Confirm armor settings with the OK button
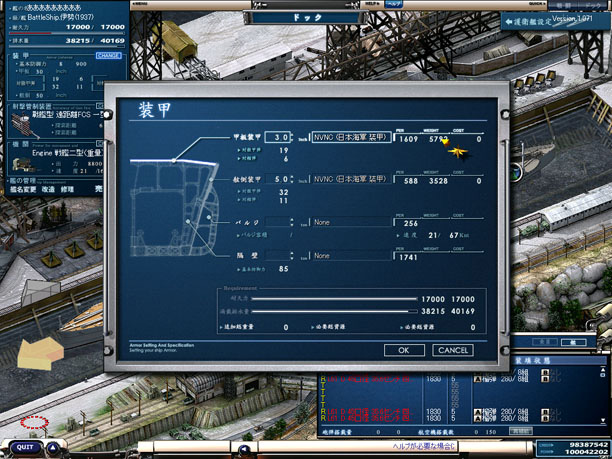 point(404,350)
